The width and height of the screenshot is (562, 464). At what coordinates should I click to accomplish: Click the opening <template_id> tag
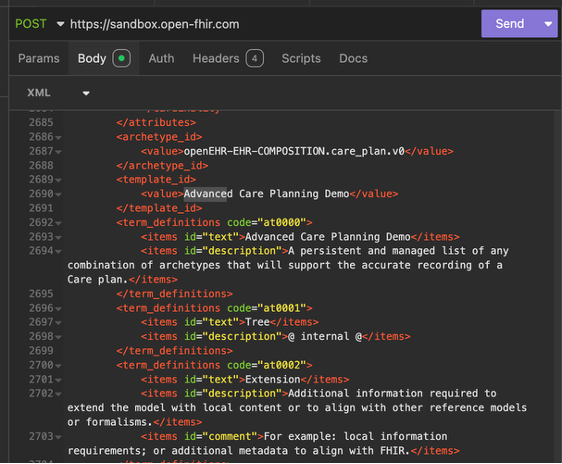pyautogui.click(x=156, y=180)
